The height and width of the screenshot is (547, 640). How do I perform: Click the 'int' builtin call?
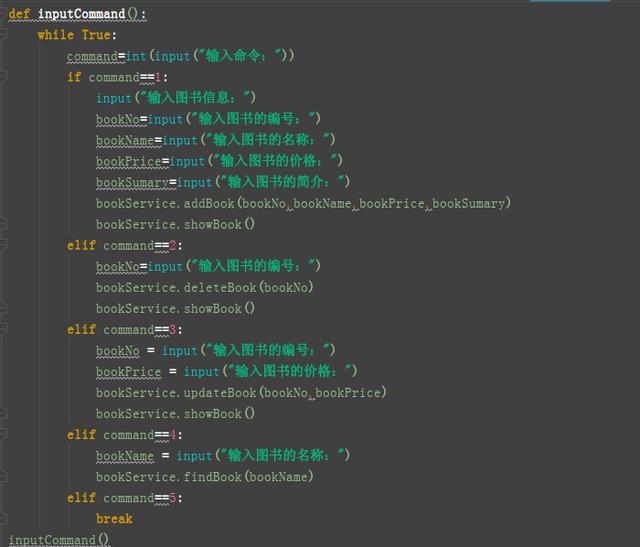tap(136, 56)
